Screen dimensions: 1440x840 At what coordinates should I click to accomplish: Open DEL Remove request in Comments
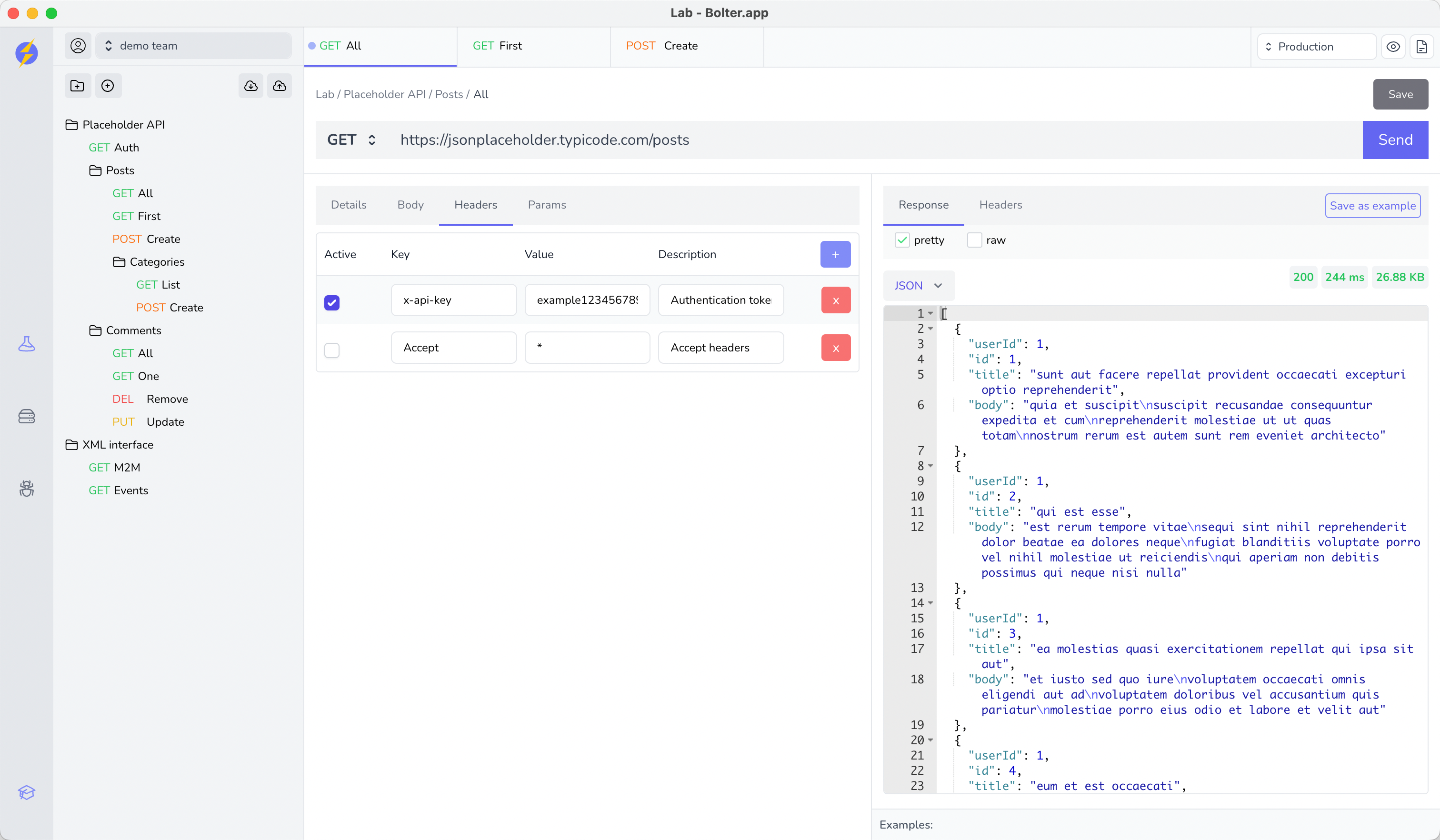[x=150, y=399]
